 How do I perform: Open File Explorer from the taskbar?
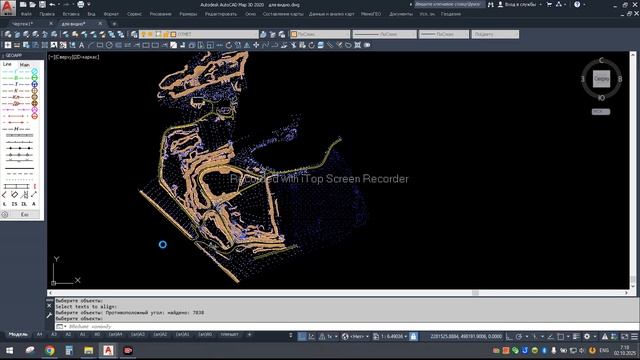(x=89, y=350)
